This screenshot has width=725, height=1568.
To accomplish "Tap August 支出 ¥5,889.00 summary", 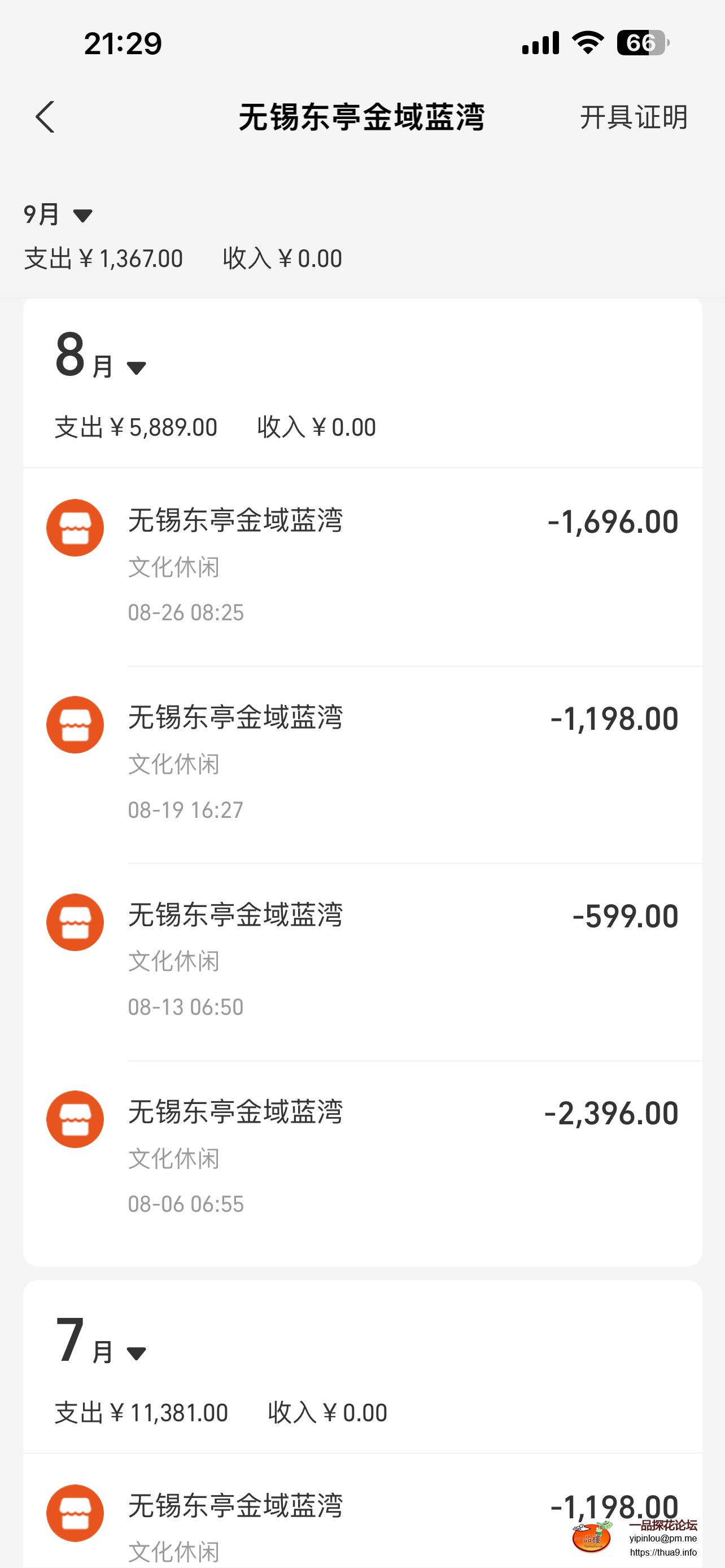I will 136,427.
